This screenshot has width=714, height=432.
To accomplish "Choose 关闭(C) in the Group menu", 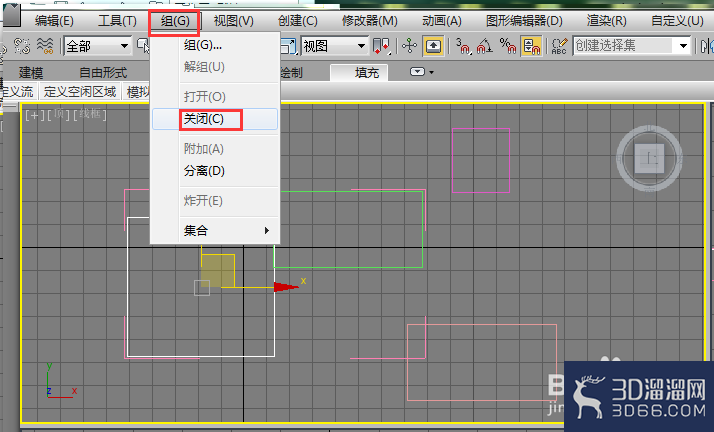I will pos(215,119).
